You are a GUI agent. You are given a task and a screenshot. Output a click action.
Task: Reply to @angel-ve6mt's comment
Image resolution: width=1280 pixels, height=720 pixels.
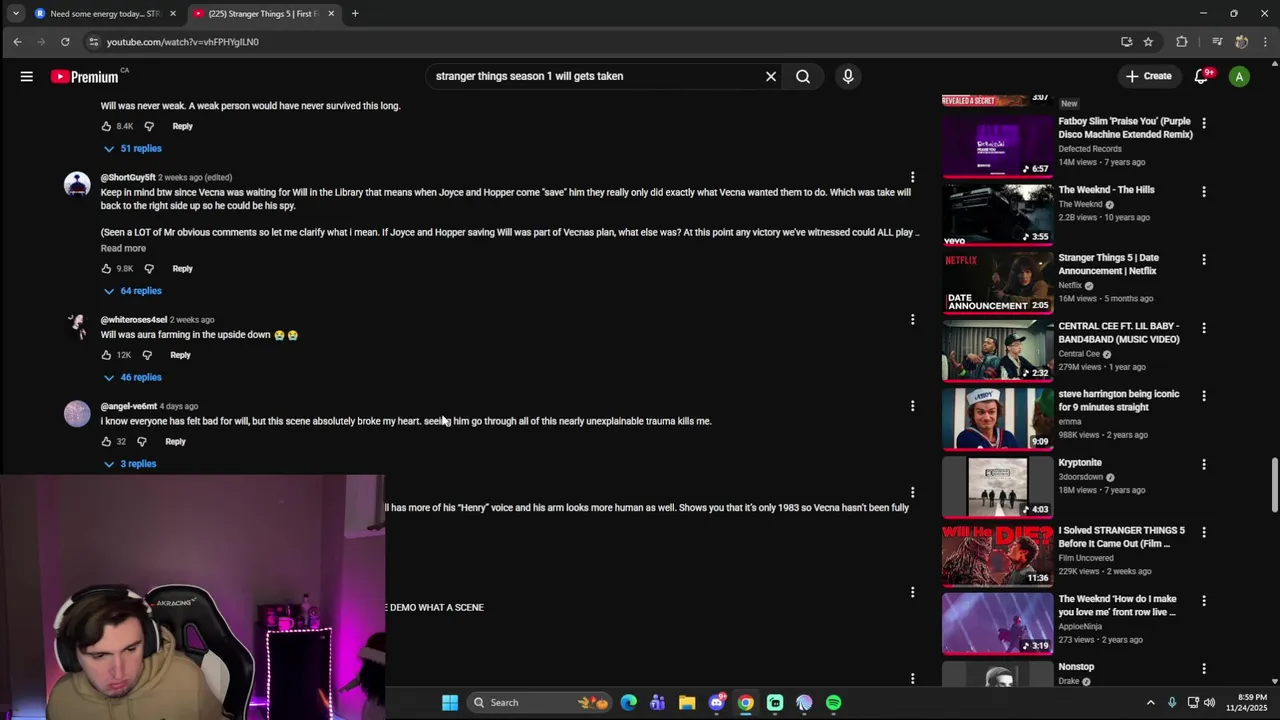(x=175, y=441)
